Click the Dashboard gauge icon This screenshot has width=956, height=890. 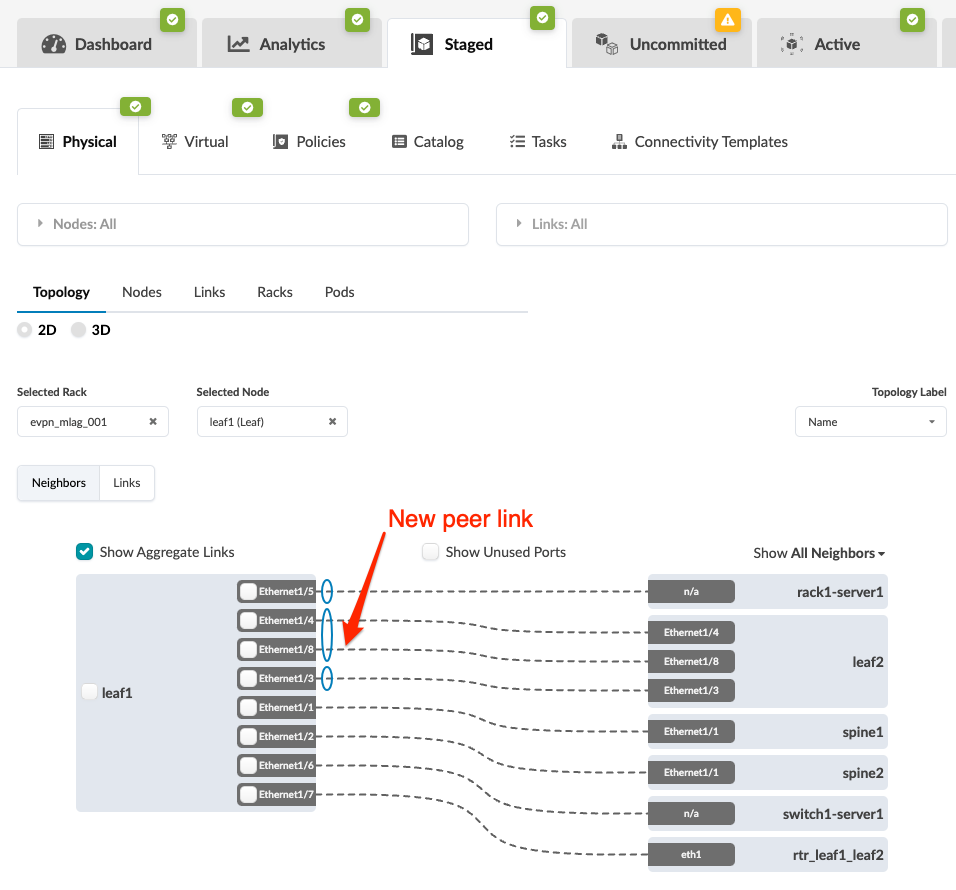(x=54, y=44)
